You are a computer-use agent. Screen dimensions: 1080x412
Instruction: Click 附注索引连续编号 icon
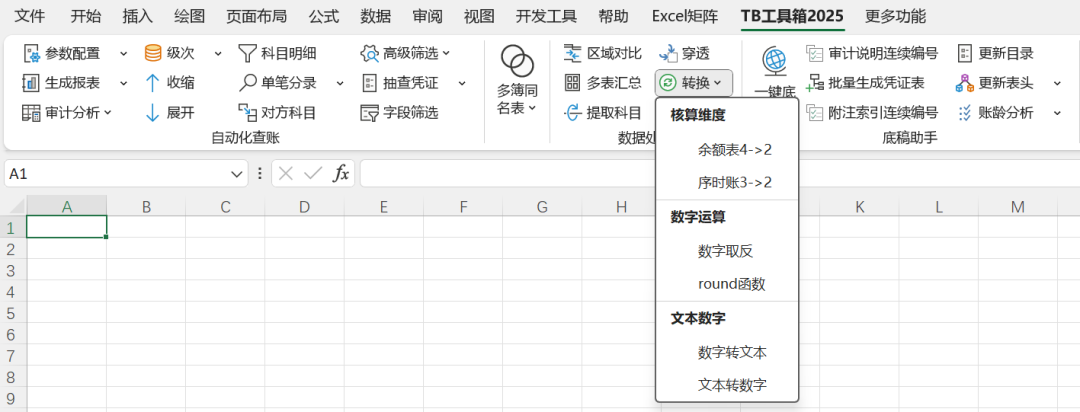tap(815, 113)
